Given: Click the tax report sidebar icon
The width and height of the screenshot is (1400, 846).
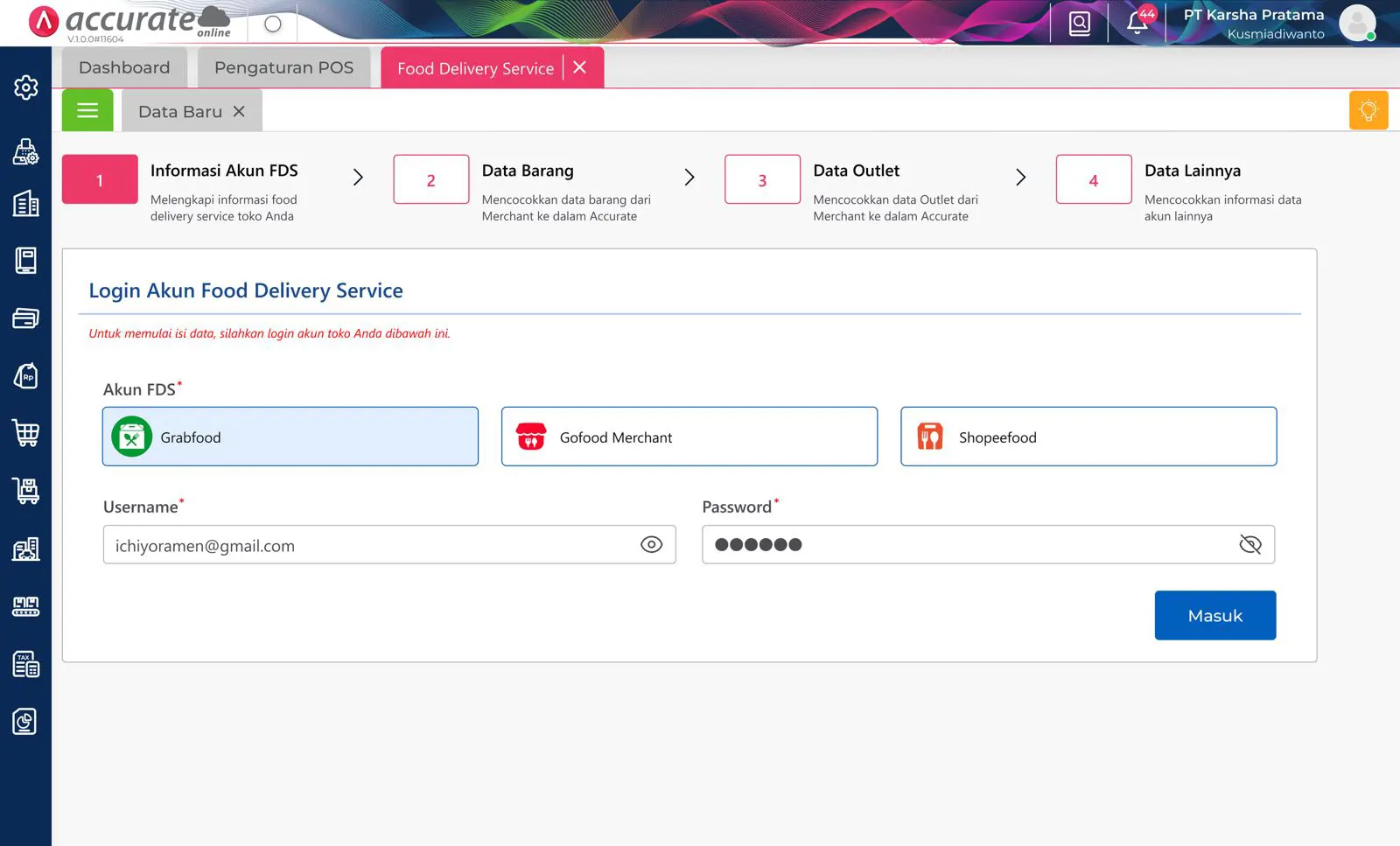Looking at the screenshot, I should [x=25, y=664].
